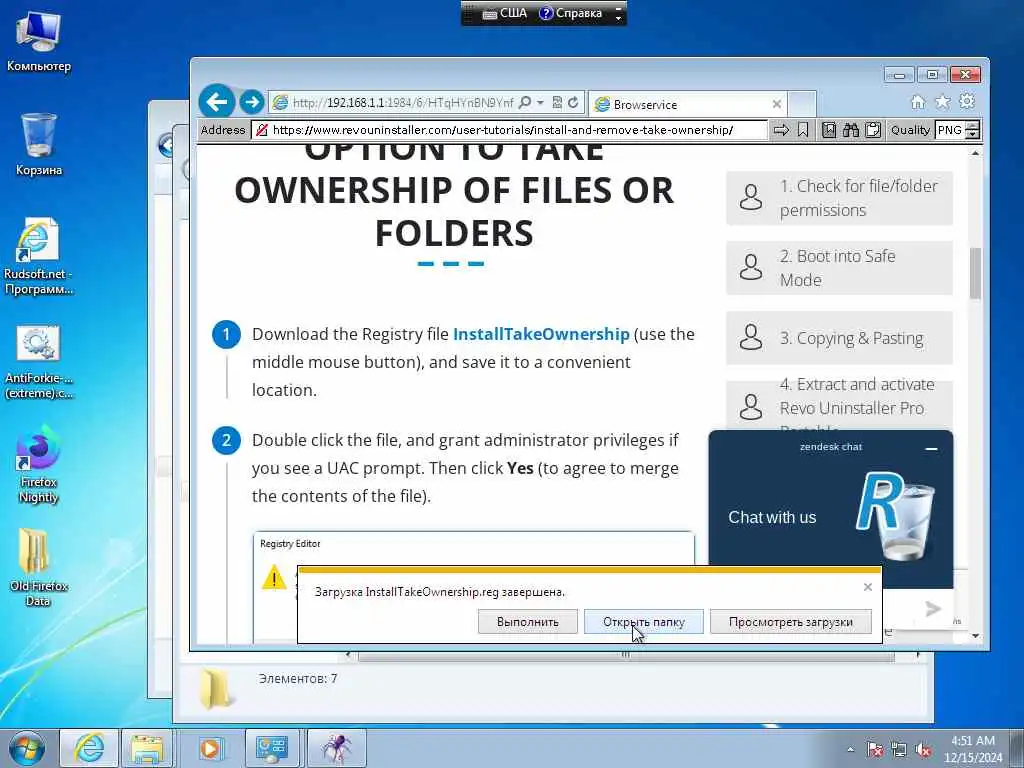Close the Browservice tab
The height and width of the screenshot is (768, 1024).
(x=776, y=104)
